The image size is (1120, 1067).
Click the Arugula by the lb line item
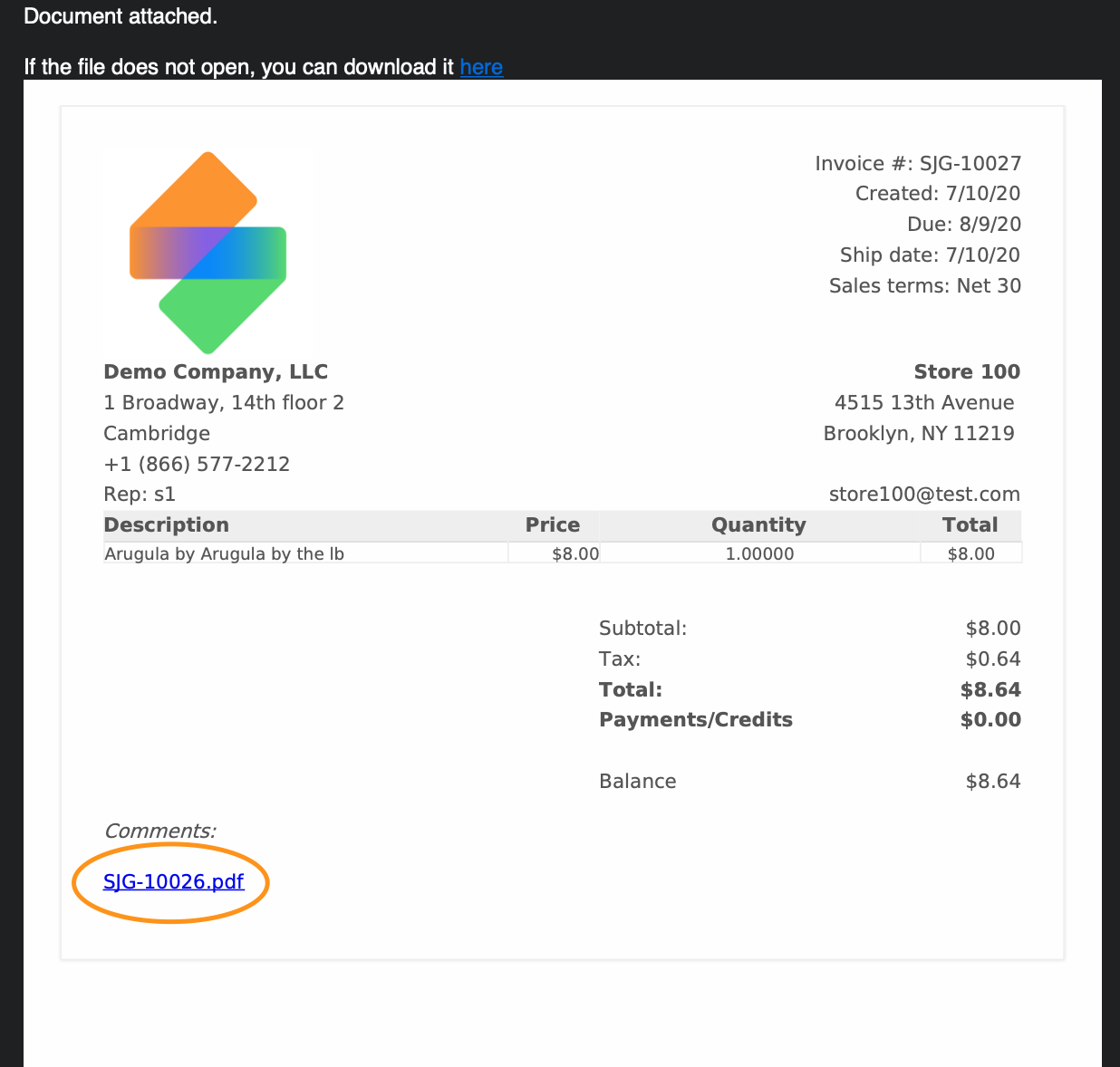click(x=224, y=553)
